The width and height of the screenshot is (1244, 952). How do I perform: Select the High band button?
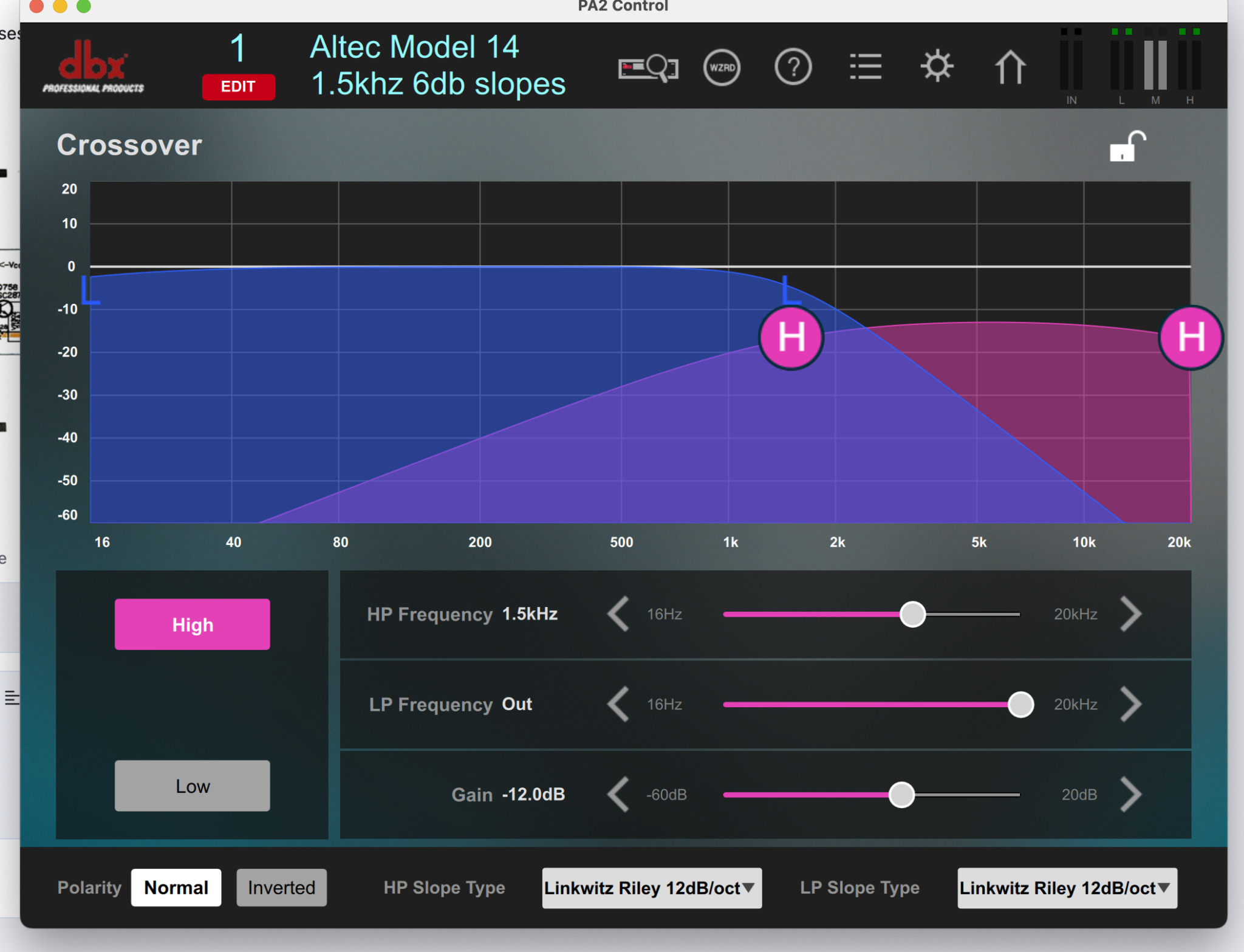tap(193, 625)
